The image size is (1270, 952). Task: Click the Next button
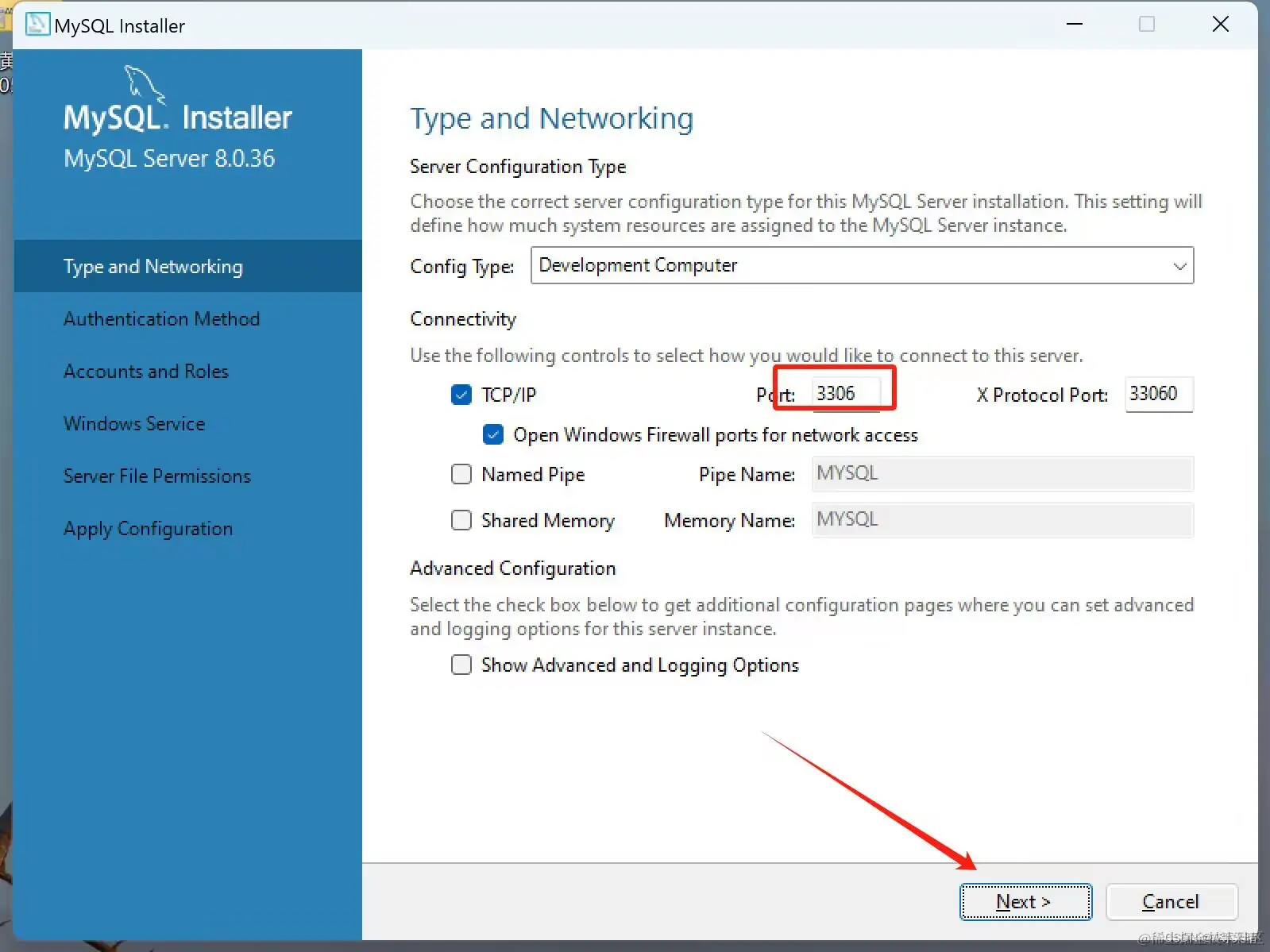tap(1025, 901)
